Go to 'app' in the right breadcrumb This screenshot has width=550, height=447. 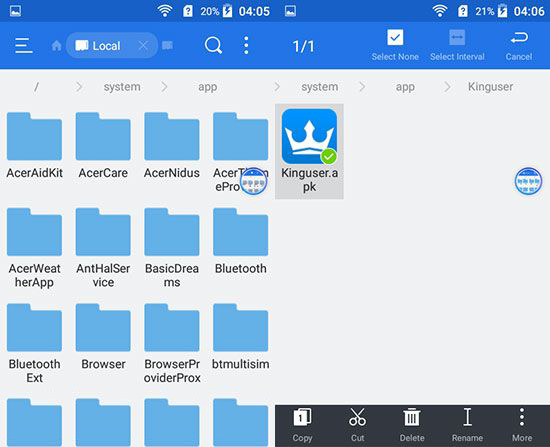pyautogui.click(x=405, y=87)
